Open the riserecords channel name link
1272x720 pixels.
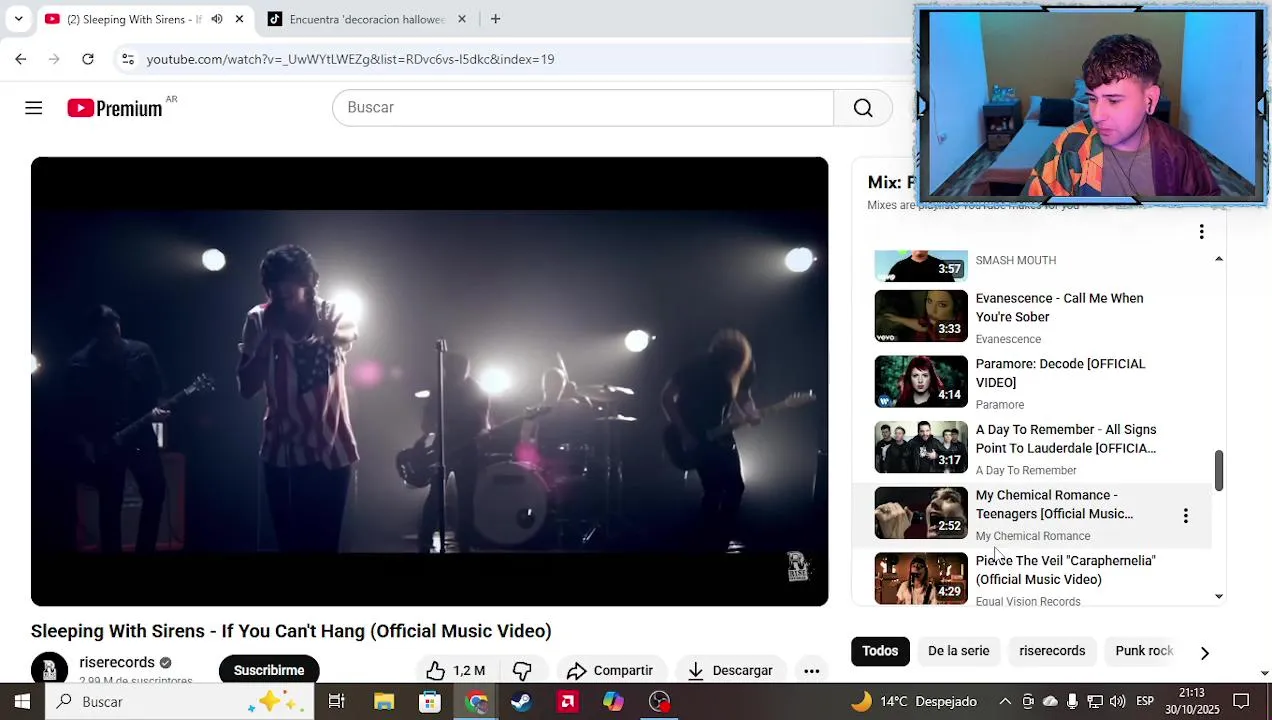click(x=117, y=662)
